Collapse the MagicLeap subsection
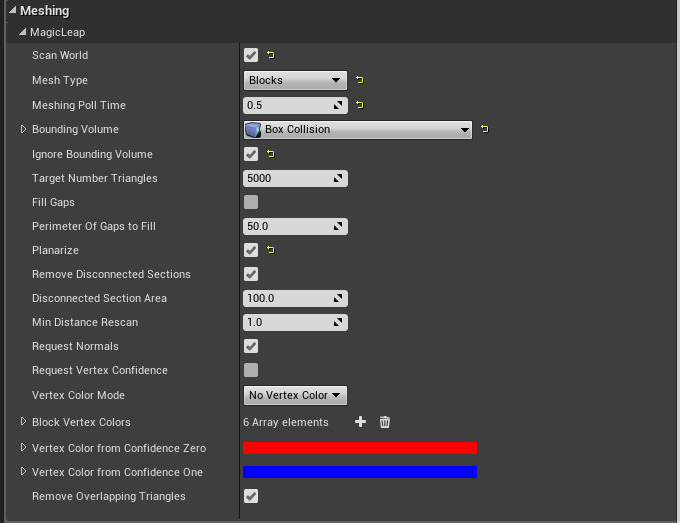The image size is (680, 523). coord(23,32)
